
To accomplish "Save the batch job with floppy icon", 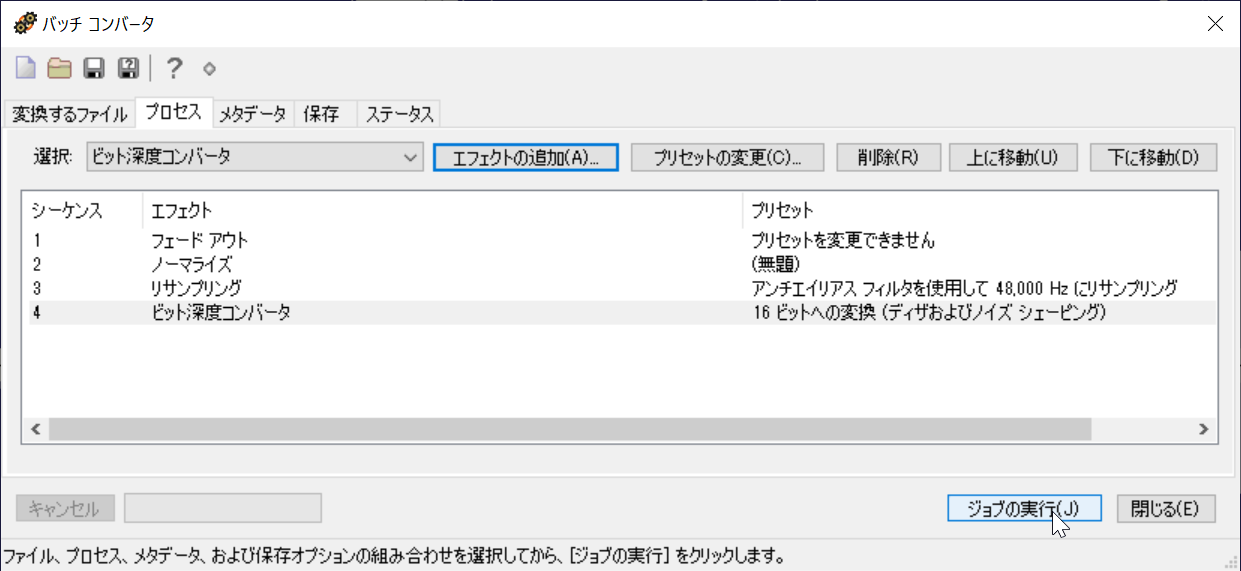I will [x=94, y=68].
